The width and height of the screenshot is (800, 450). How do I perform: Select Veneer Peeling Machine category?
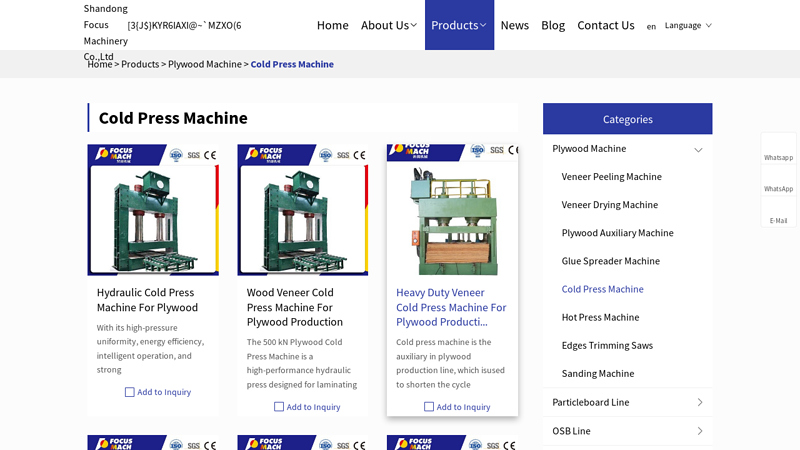[611, 177]
